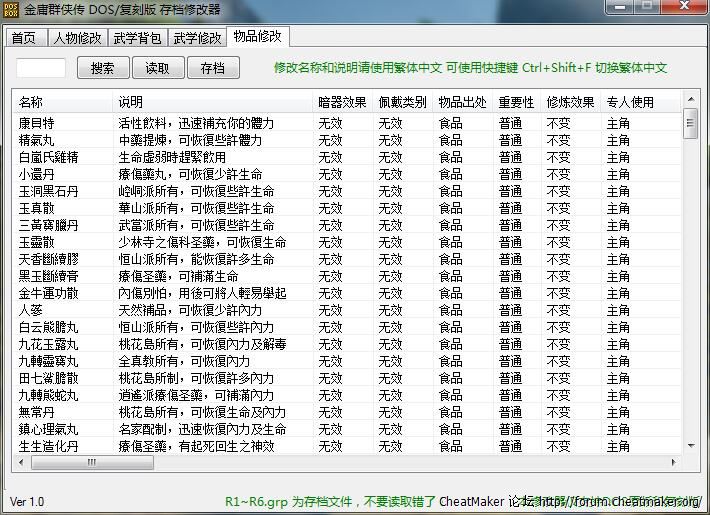The image size is (710, 515).
Task: Focus the search text box
Action: pyautogui.click(x=42, y=68)
